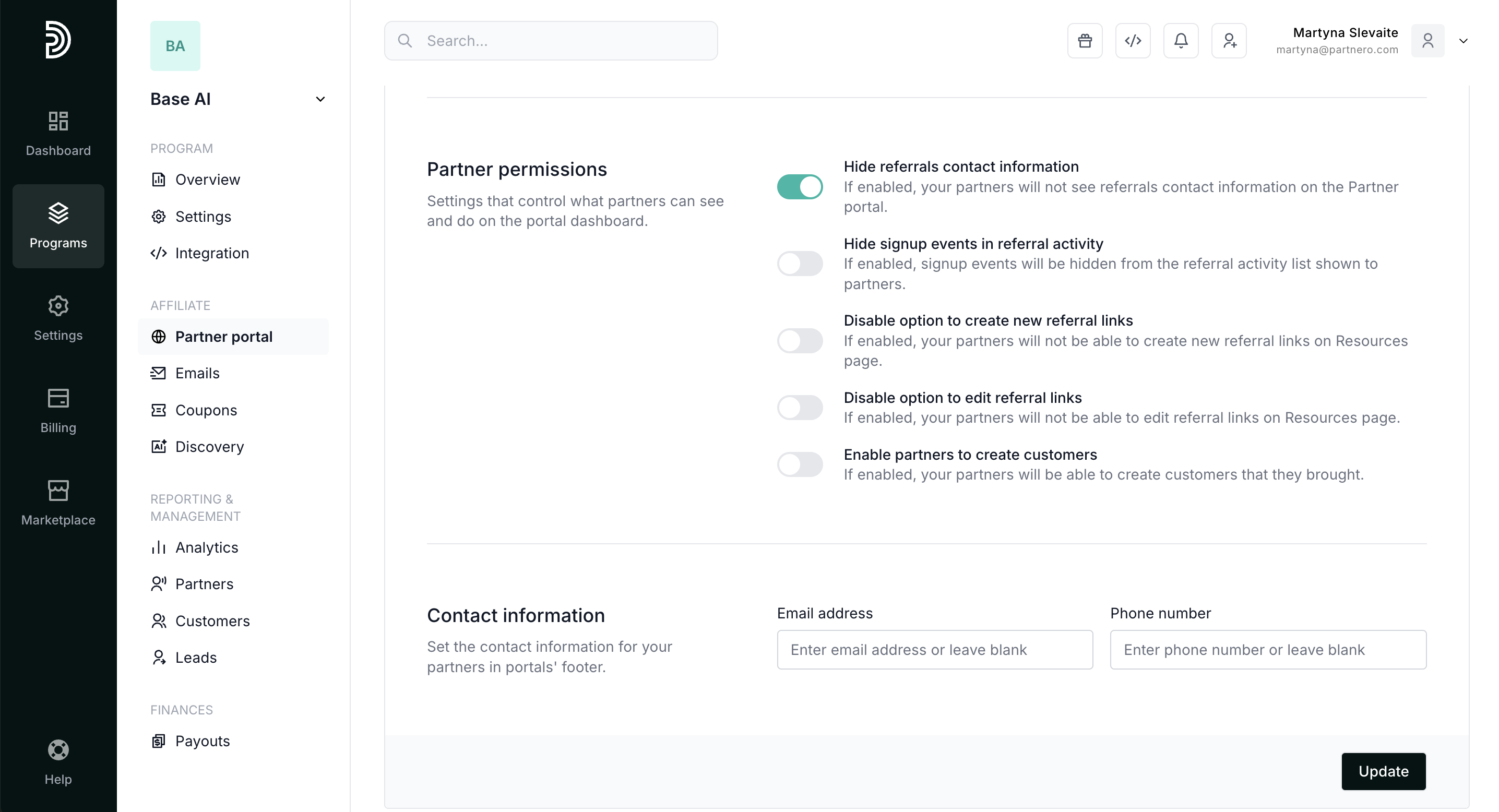The image size is (1499, 812).
Task: Open Marketplace in left sidebar
Action: [58, 503]
